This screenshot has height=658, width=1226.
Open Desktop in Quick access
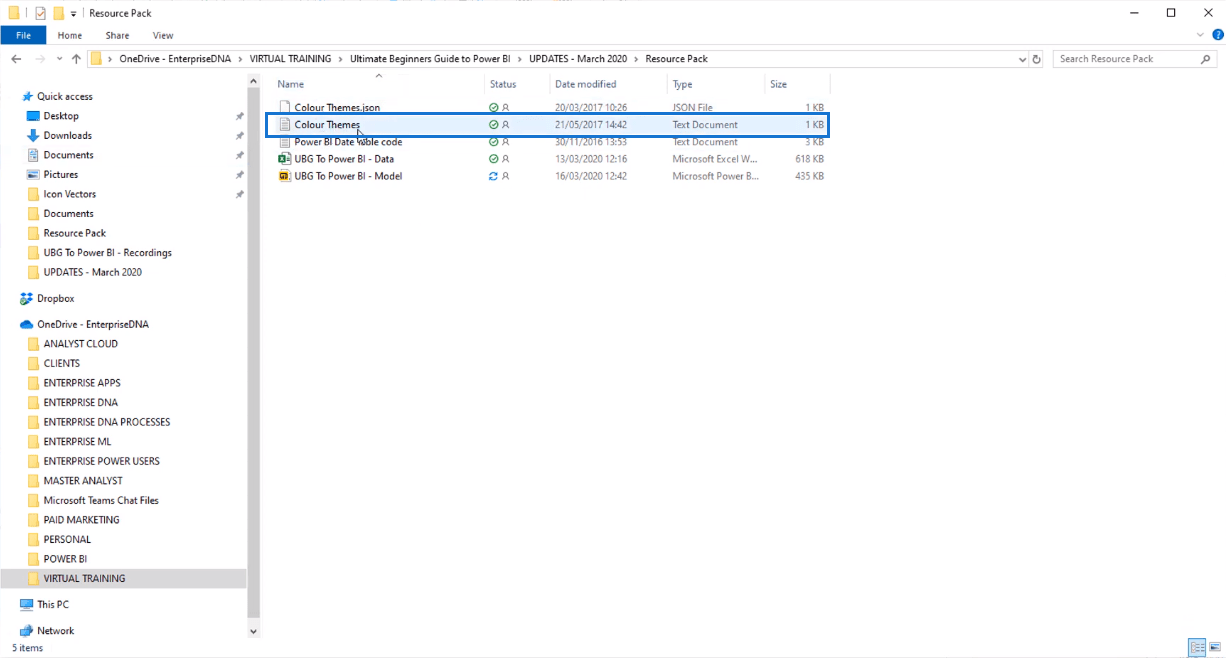click(x=61, y=116)
